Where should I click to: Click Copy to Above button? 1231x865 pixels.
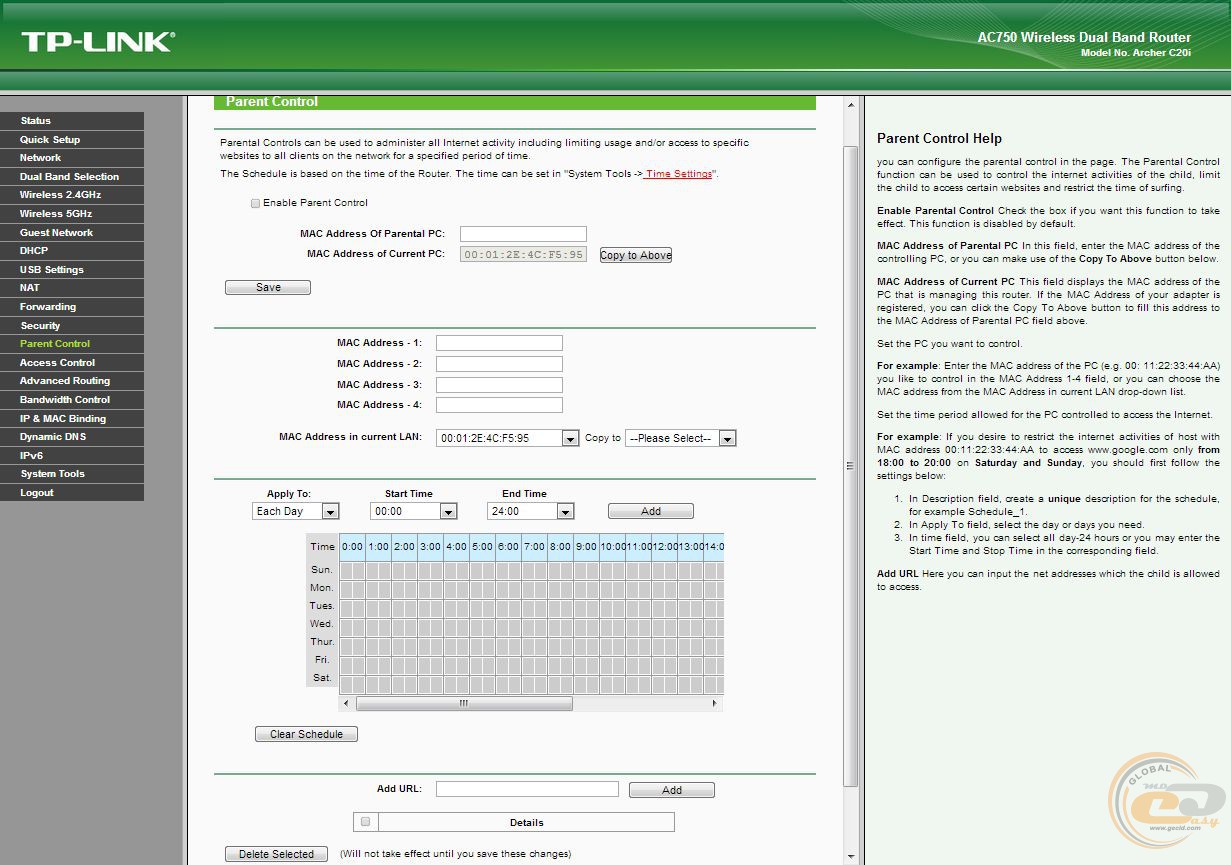(636, 255)
